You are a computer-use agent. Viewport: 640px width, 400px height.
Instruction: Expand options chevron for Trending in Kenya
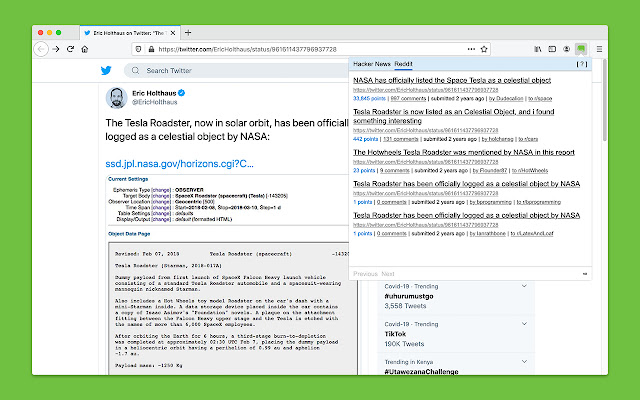coord(524,362)
